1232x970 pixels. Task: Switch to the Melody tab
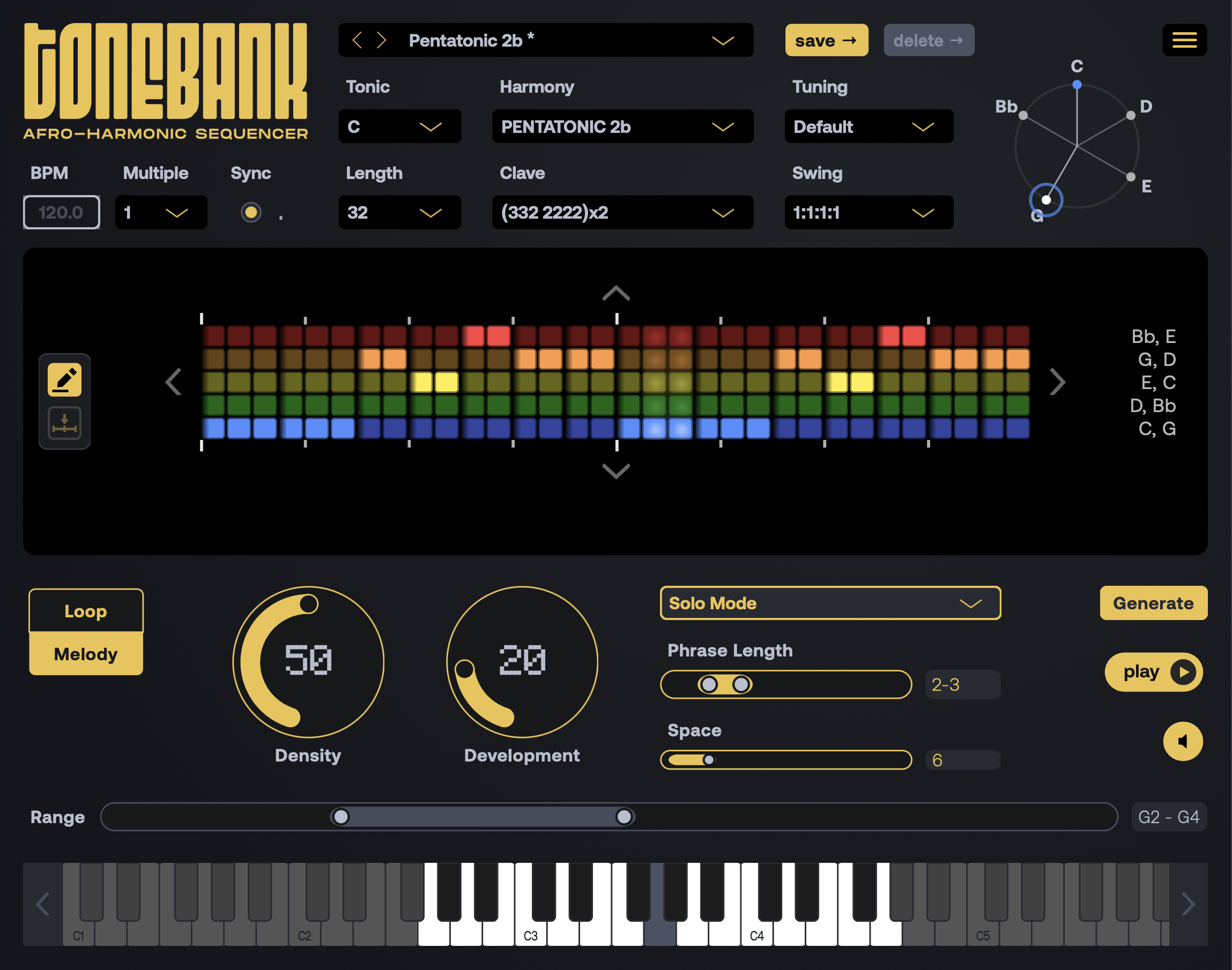click(x=86, y=654)
